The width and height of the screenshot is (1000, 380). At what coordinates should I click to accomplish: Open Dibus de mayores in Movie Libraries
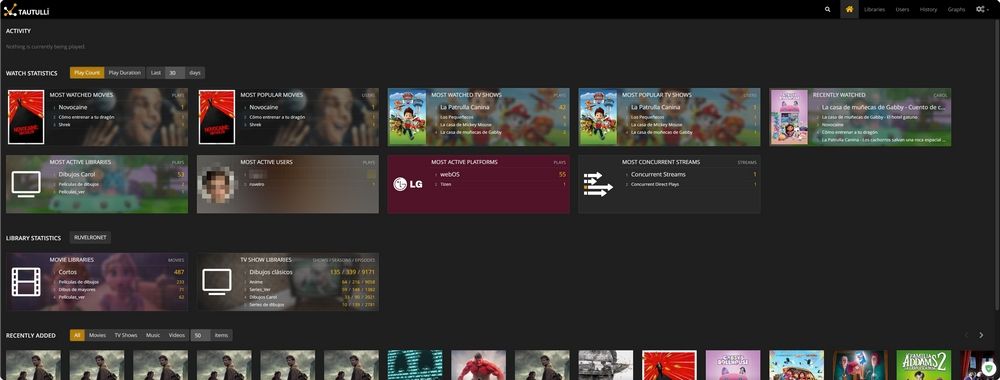tap(76, 289)
